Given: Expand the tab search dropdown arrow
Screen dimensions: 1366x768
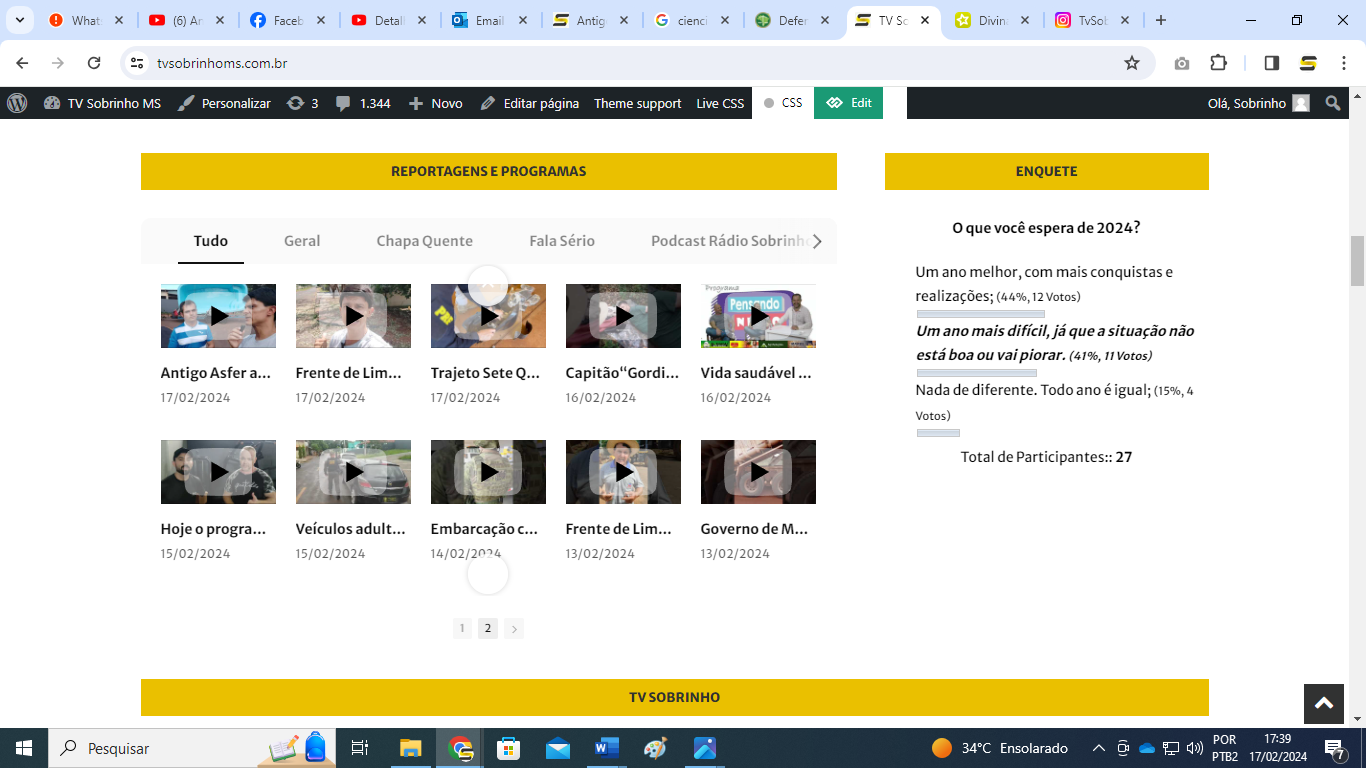Looking at the screenshot, I should tap(19, 20).
